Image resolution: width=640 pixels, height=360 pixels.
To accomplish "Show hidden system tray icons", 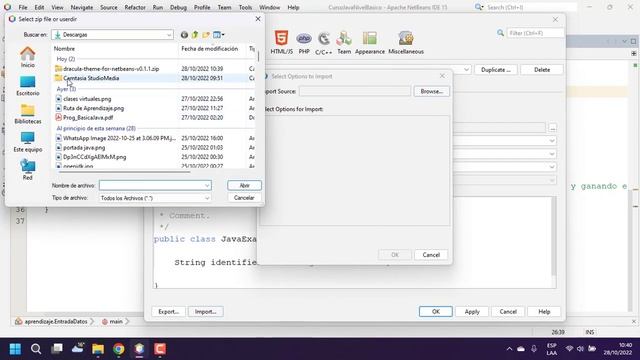I will pos(509,349).
